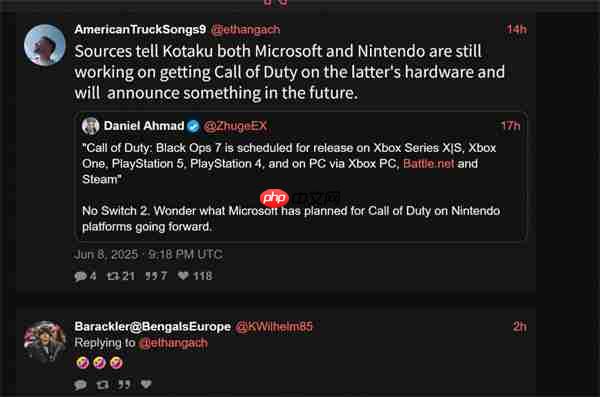Image resolution: width=600 pixels, height=397 pixels.
Task: Click @ethangach in the 'Replying to' line
Action: pos(173,343)
